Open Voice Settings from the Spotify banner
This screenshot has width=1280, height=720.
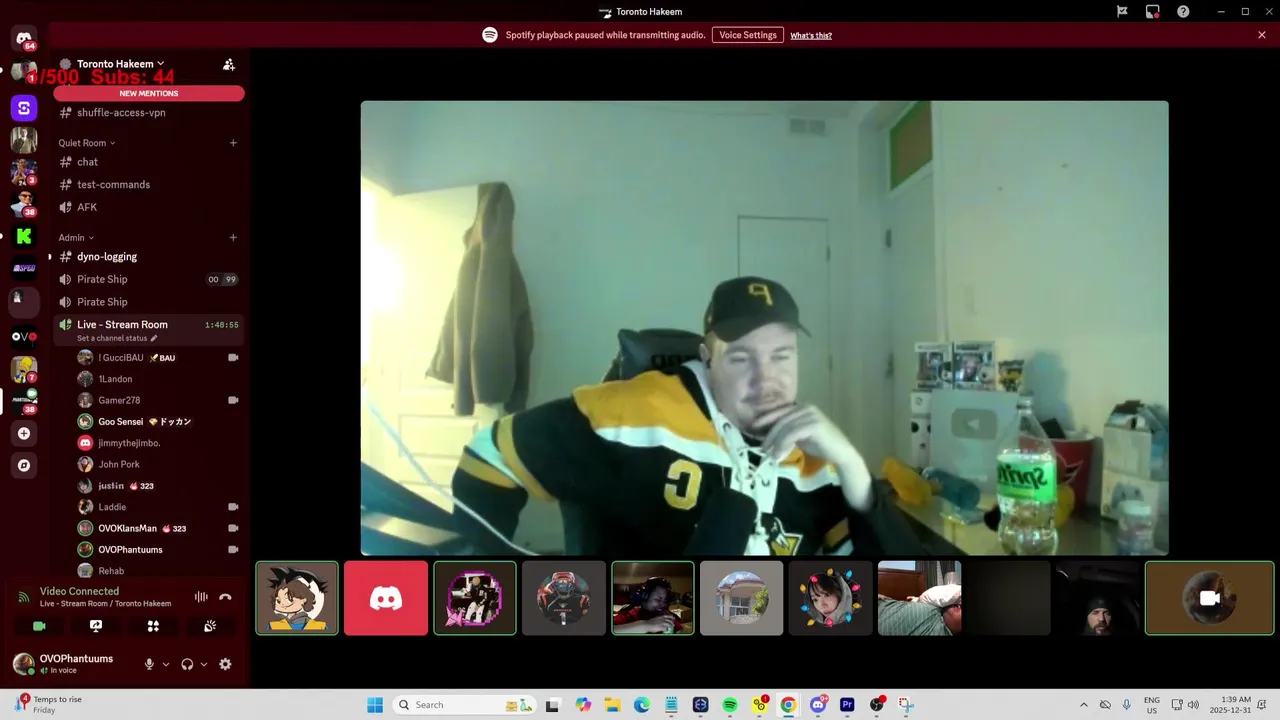coord(748,35)
